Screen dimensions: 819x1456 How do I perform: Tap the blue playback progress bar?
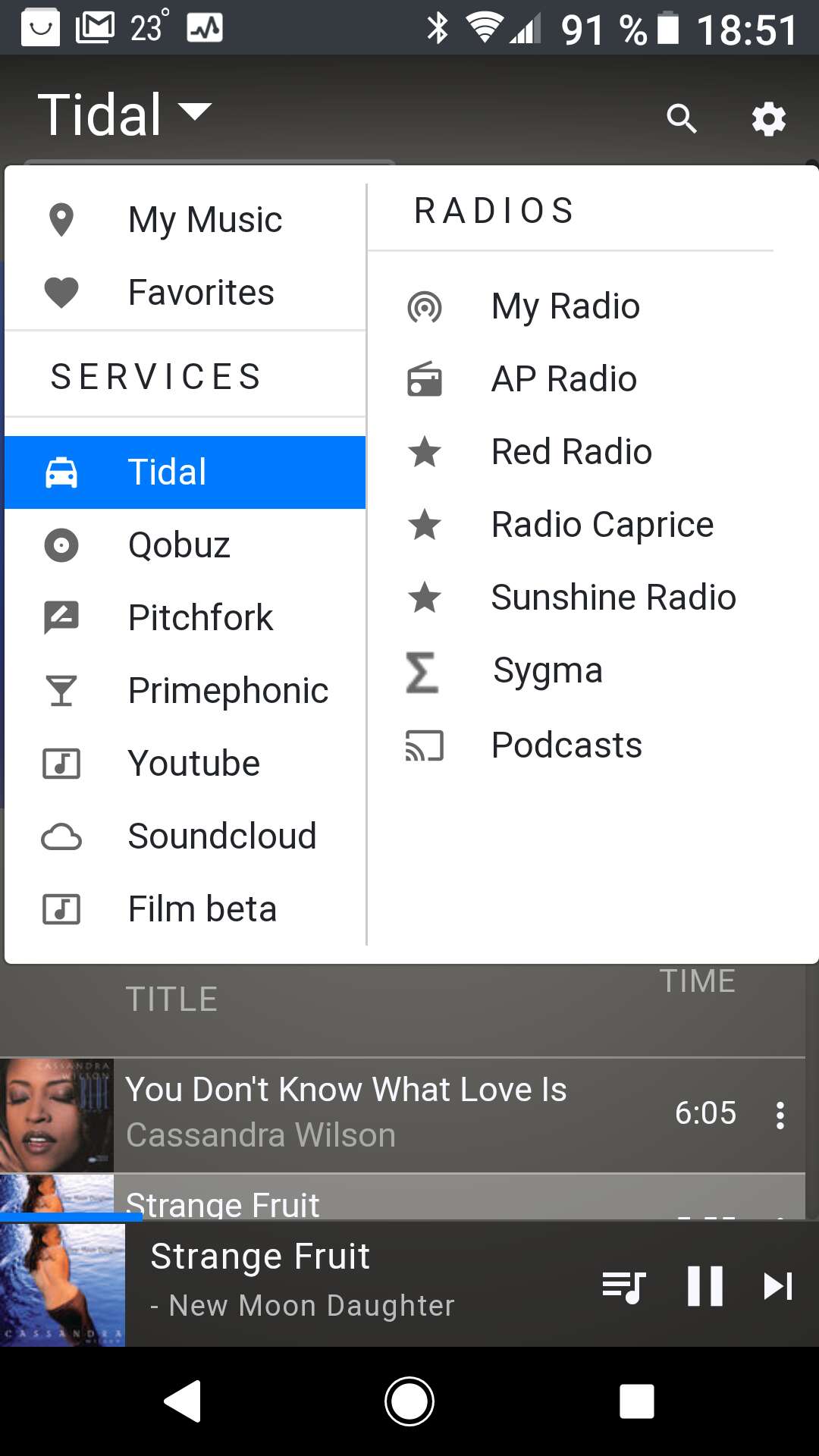[71, 1216]
